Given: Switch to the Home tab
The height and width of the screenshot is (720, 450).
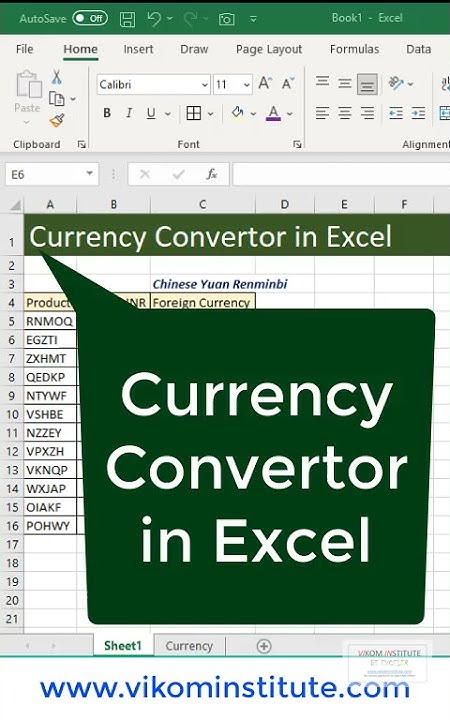Looking at the screenshot, I should [80, 49].
